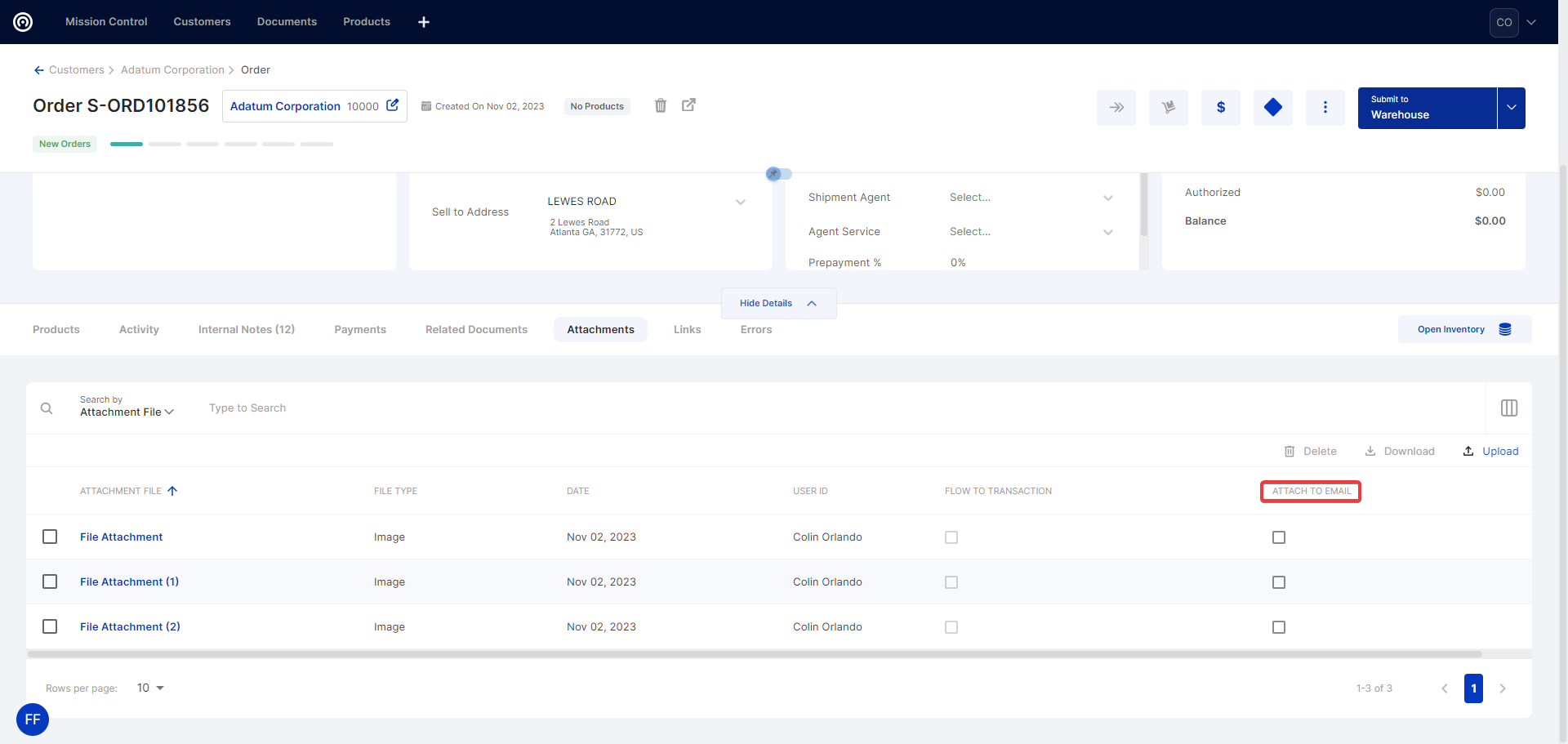Expand the Submit to Warehouse dropdown arrow
The height and width of the screenshot is (744, 1568).
click(1511, 108)
